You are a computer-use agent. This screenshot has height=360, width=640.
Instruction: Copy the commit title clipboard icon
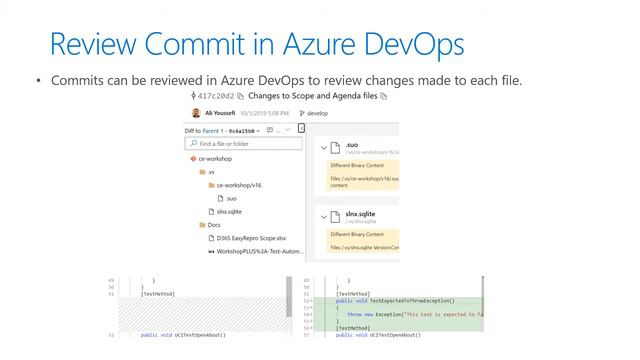coord(383,96)
